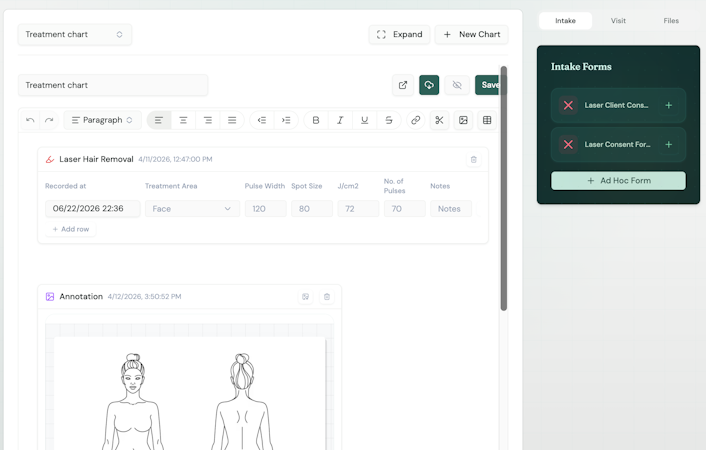Add Laser Consent For... form with plus
Image resolution: width=706 pixels, height=450 pixels.
tap(669, 145)
